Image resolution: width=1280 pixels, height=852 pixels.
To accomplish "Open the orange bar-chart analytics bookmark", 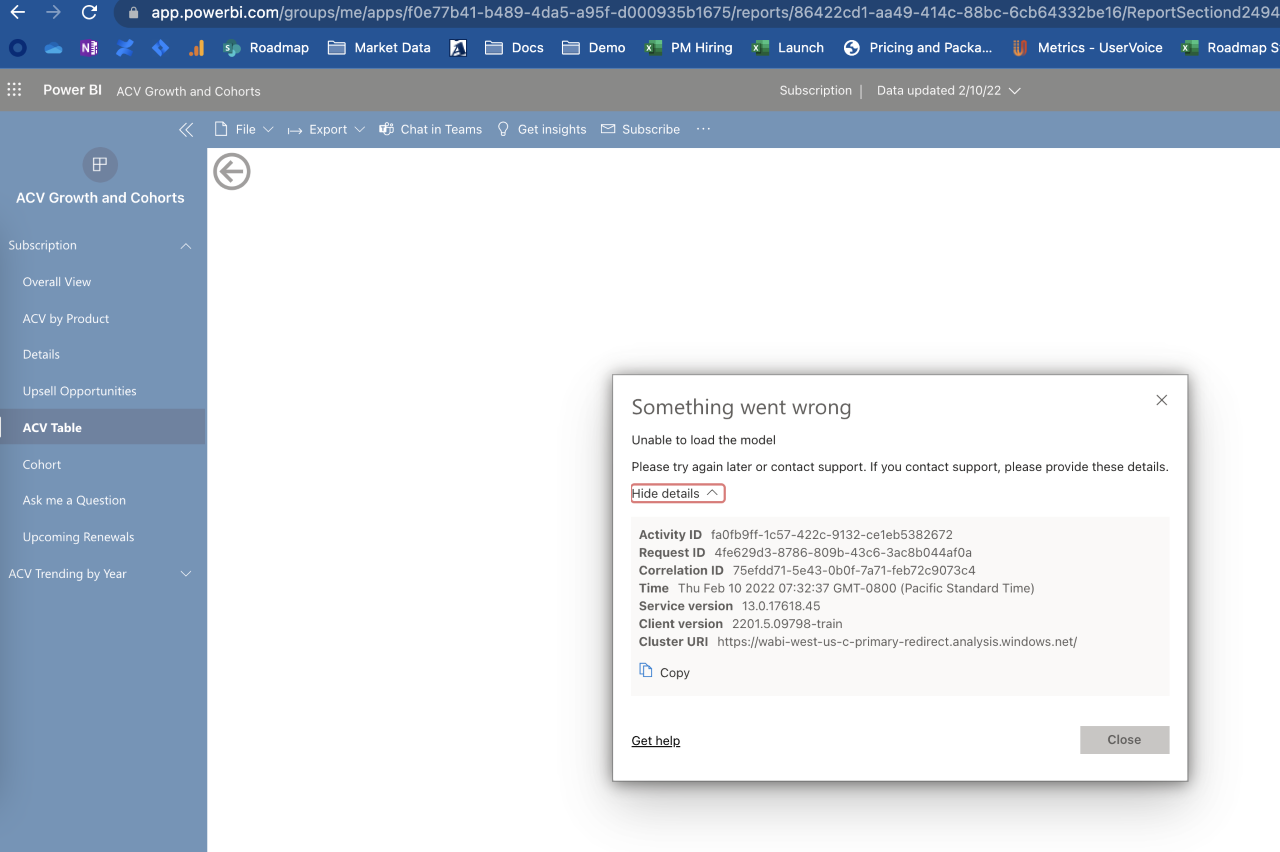I will (x=197, y=48).
